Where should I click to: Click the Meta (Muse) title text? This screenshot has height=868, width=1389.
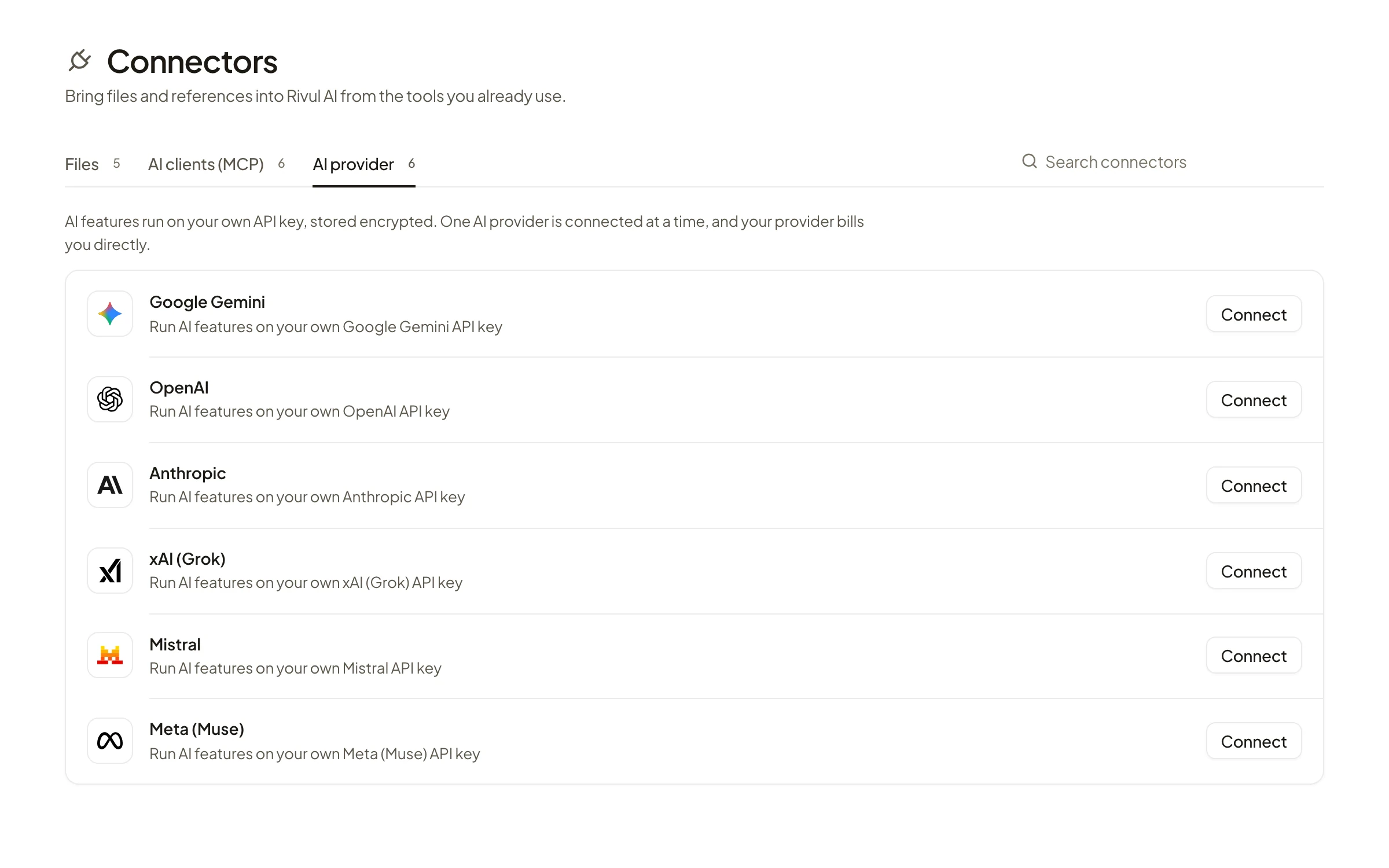[x=197, y=729]
